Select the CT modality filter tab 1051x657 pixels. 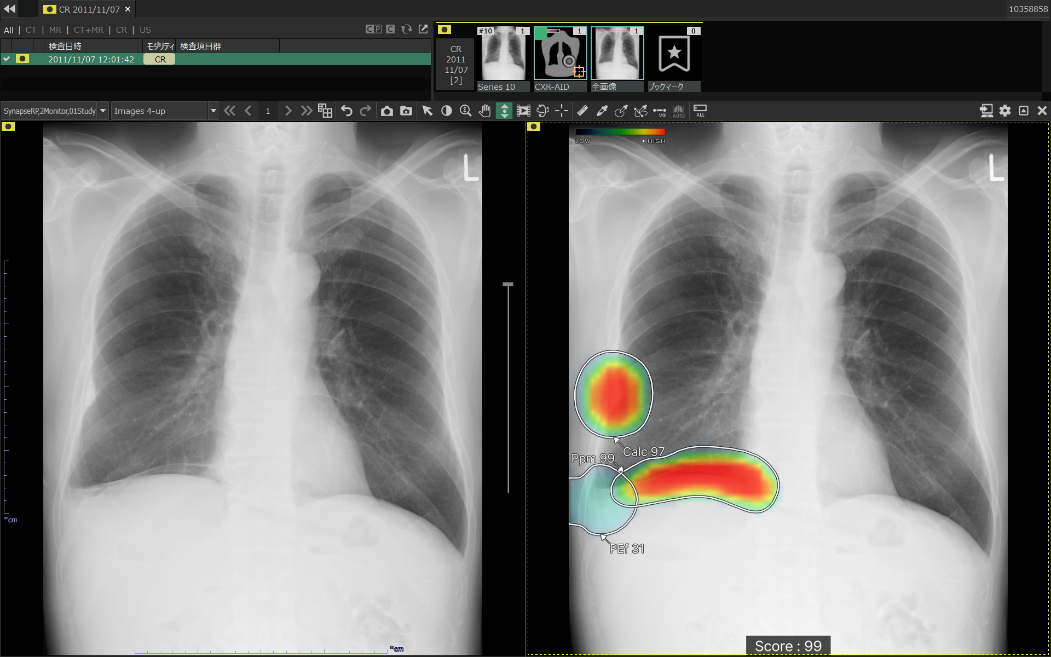click(x=33, y=30)
